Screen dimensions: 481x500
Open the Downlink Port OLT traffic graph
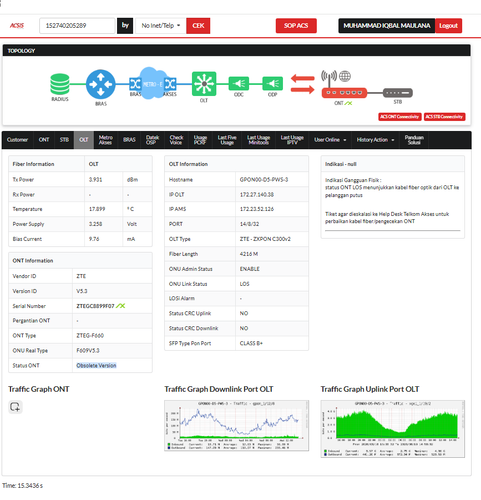click(x=236, y=426)
